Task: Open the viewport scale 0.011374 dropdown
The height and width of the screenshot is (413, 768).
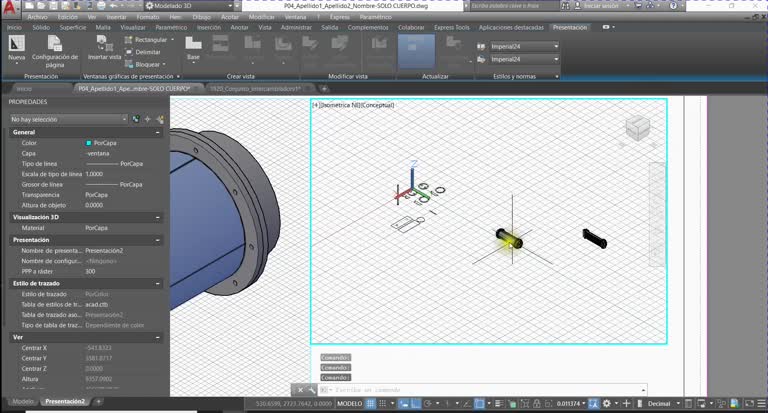Action: tap(571, 404)
